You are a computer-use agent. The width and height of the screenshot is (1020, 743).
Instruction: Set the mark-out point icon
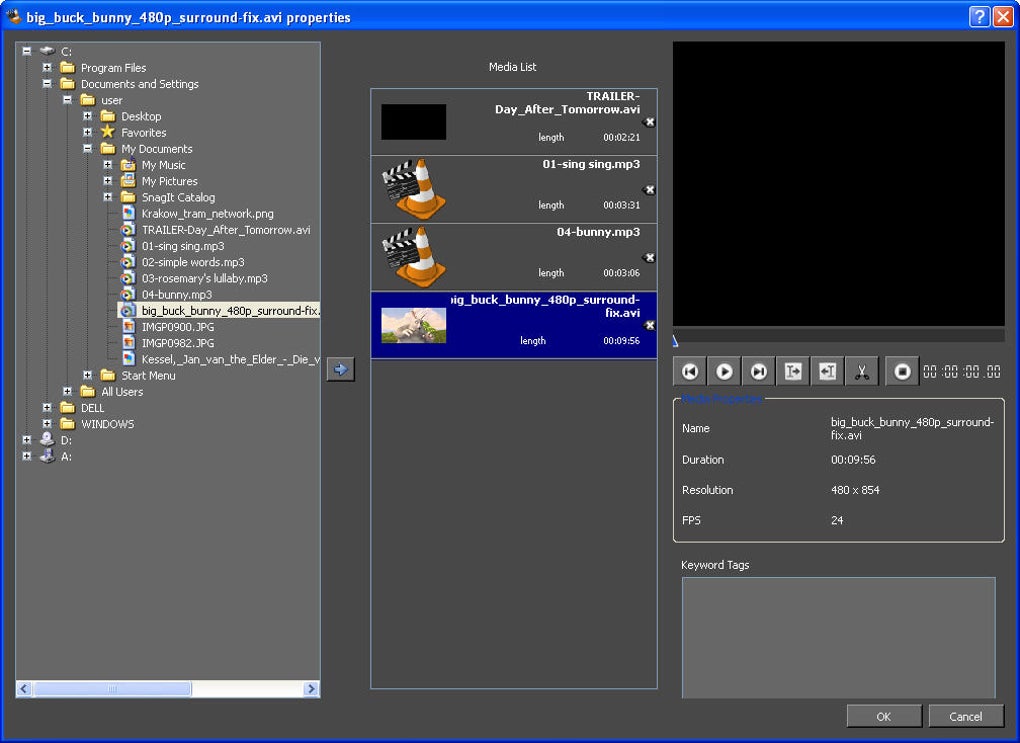827,372
